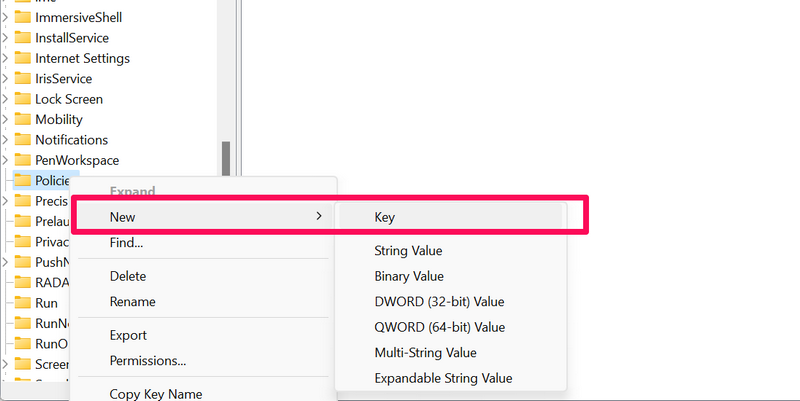Screen dimensions: 800x401
Task: Click the Notifications folder icon
Action: 22,140
